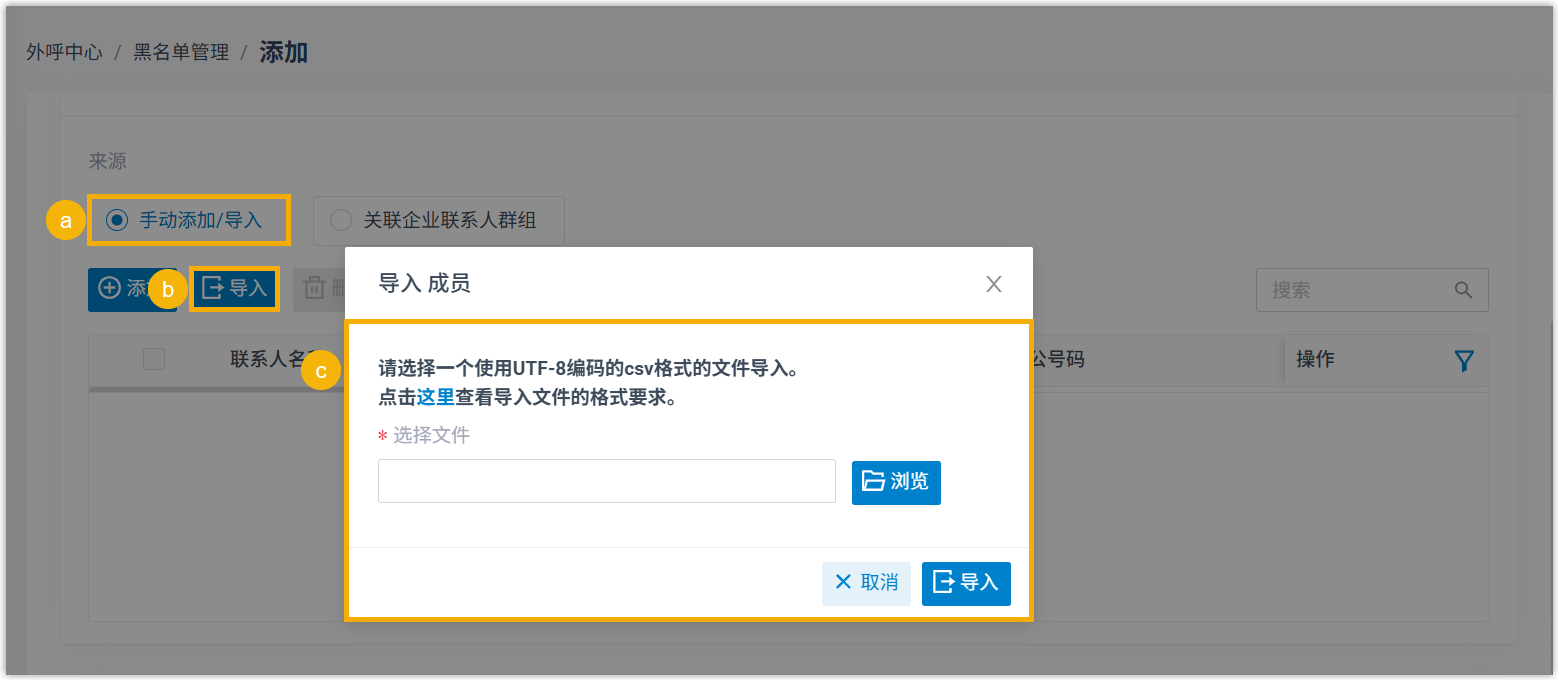Focus the 搜索 input field
This screenshot has width=1559, height=681.
coord(1355,290)
